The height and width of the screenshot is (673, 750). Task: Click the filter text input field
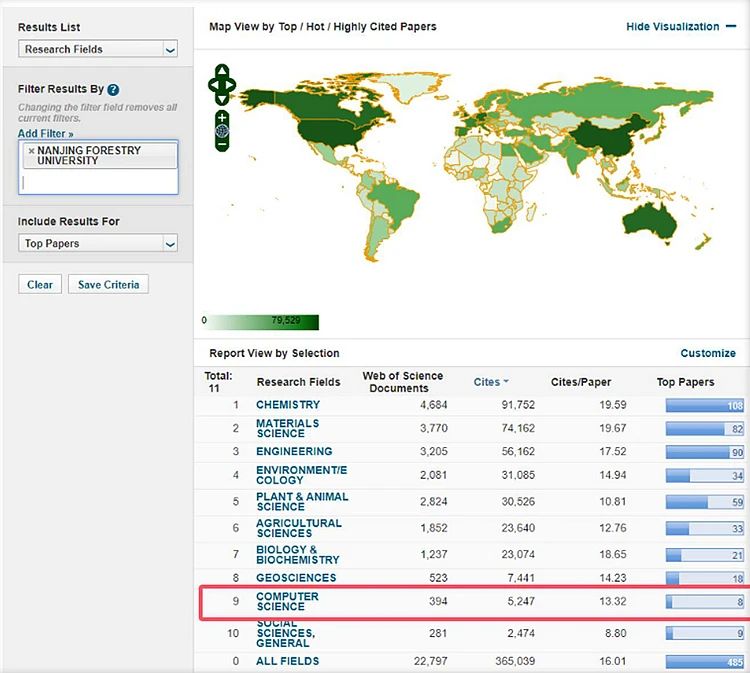coord(98,182)
